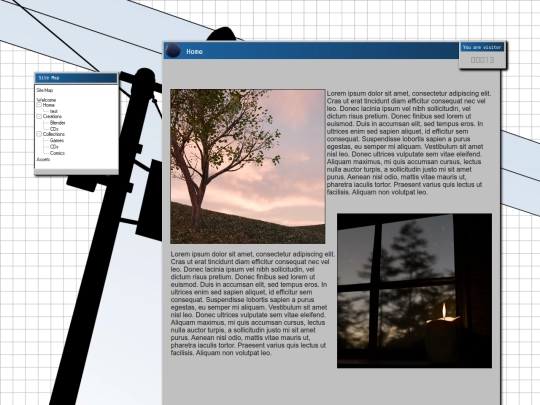540x405 pixels.
Task: Open the Creations entry in Site Map
Action: click(52, 117)
